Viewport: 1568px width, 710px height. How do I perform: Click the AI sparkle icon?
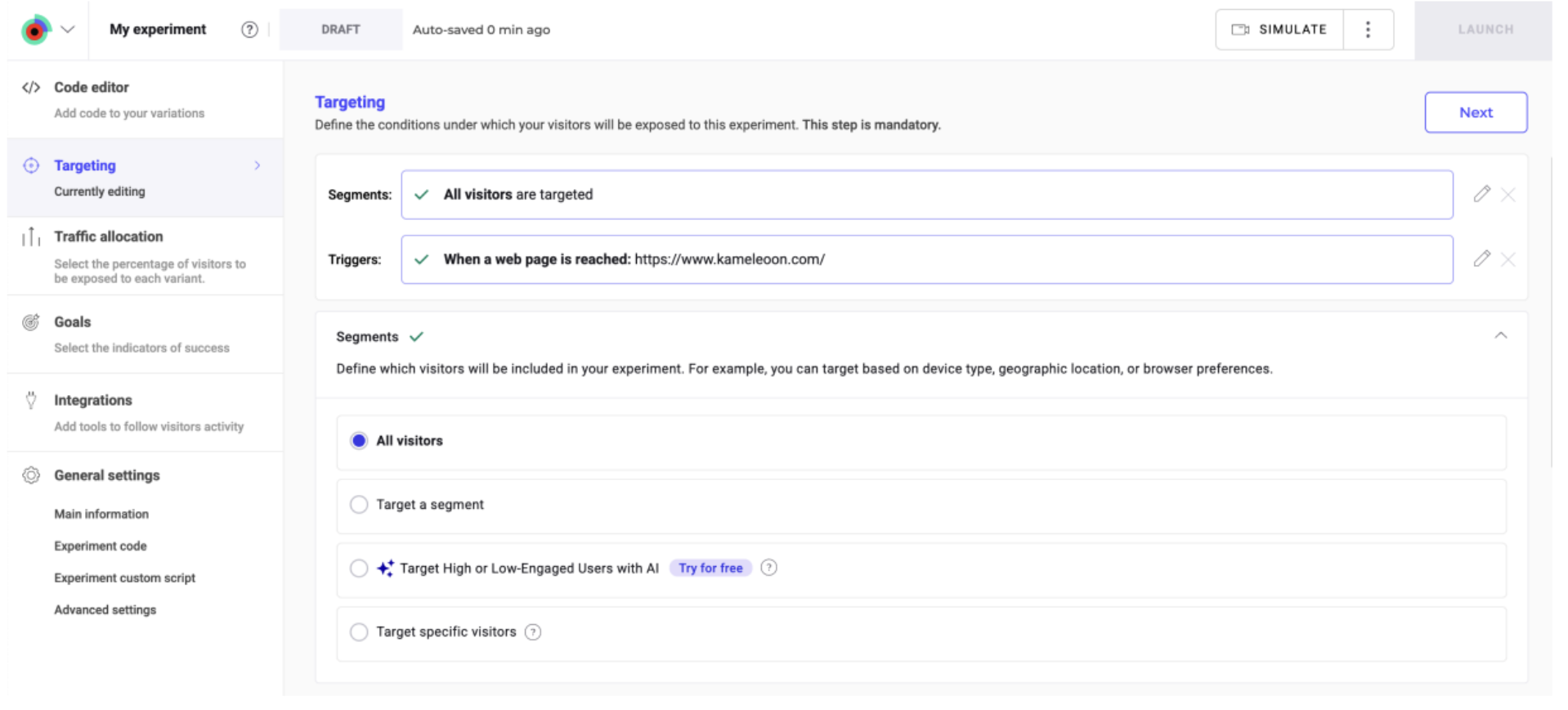click(385, 568)
